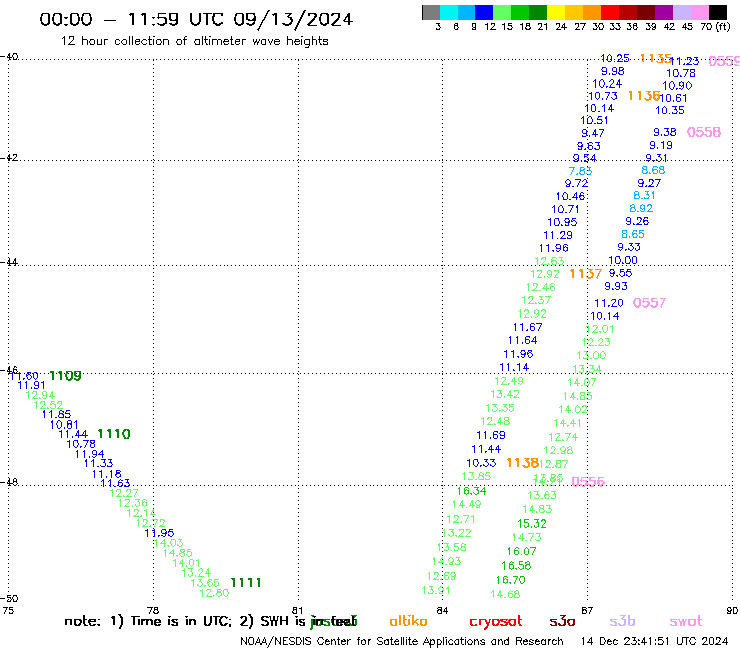Click the orange time label 1136
This screenshot has width=740, height=650.
point(644,96)
